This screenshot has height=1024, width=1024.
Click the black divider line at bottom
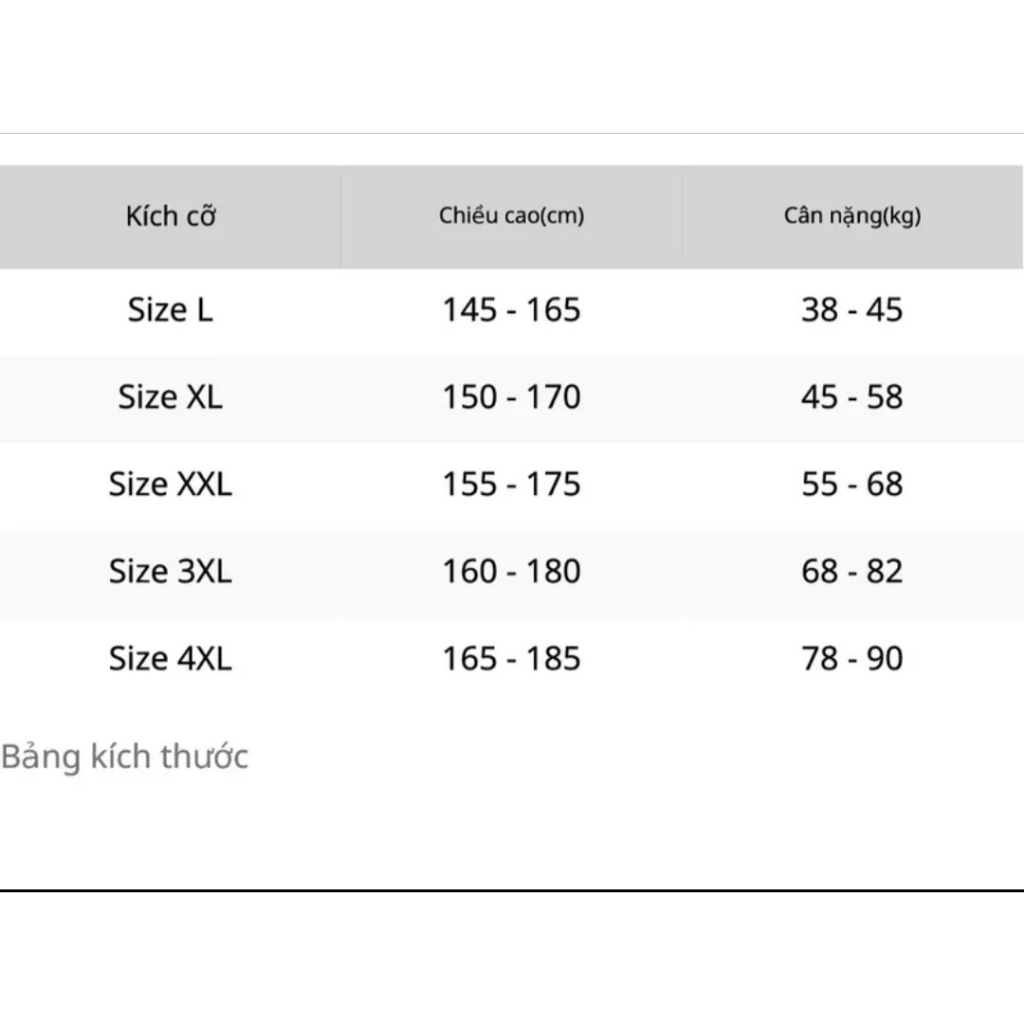[x=512, y=890]
